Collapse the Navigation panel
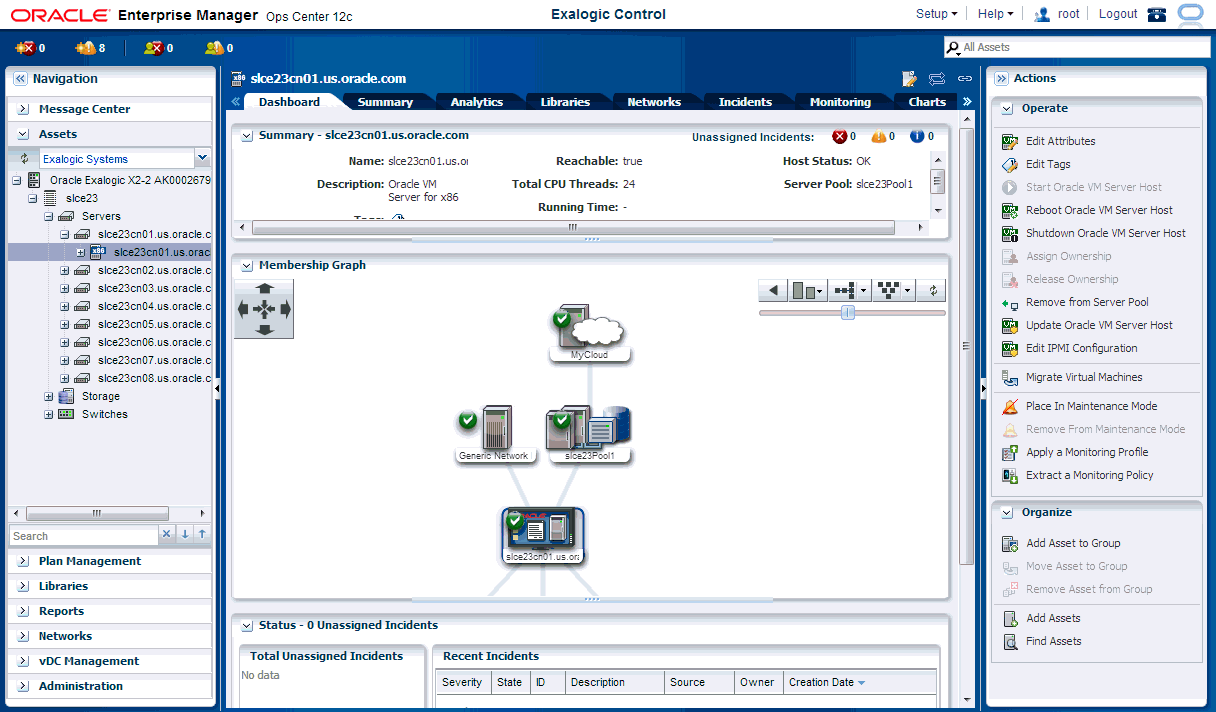 tap(20, 78)
